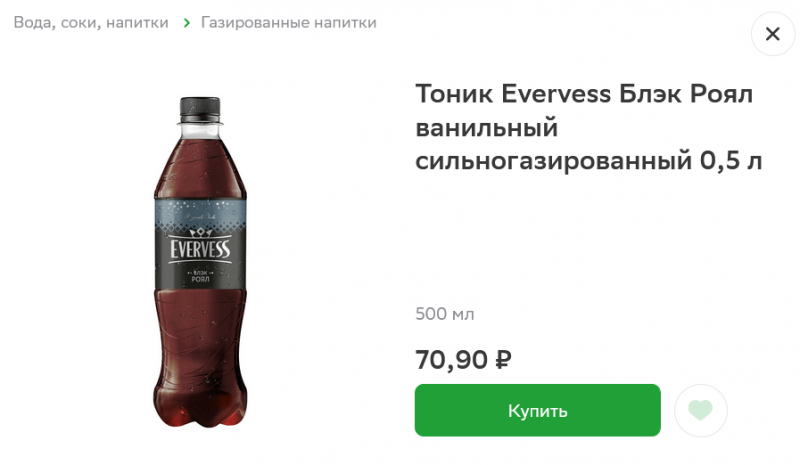800x465 pixels.
Task: Click the green breadcrumb chevron arrow
Action: click(187, 23)
